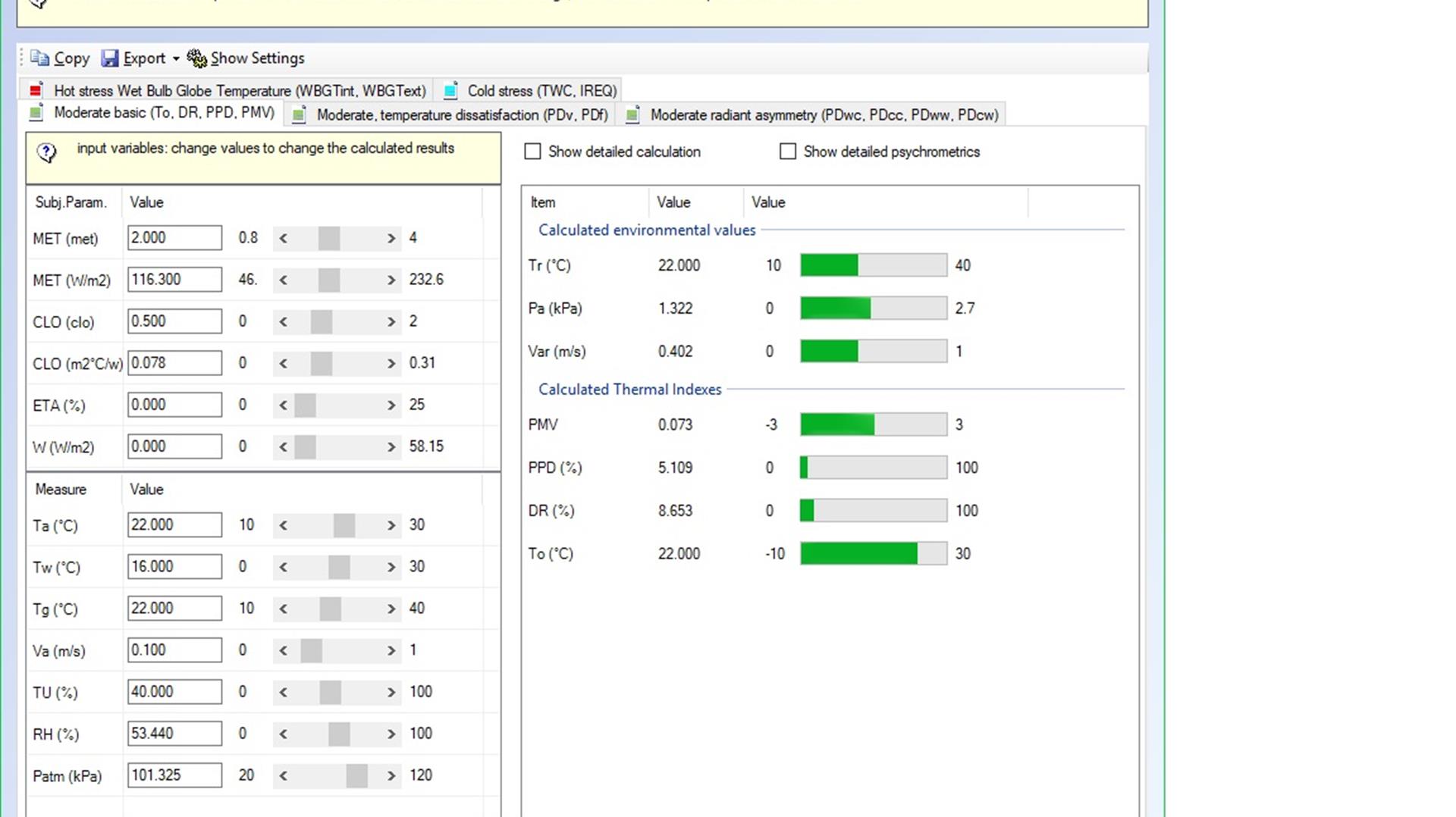This screenshot has height=817, width=1456.
Task: Decrease Patm (kPa) with left arrow
Action: coord(284,775)
